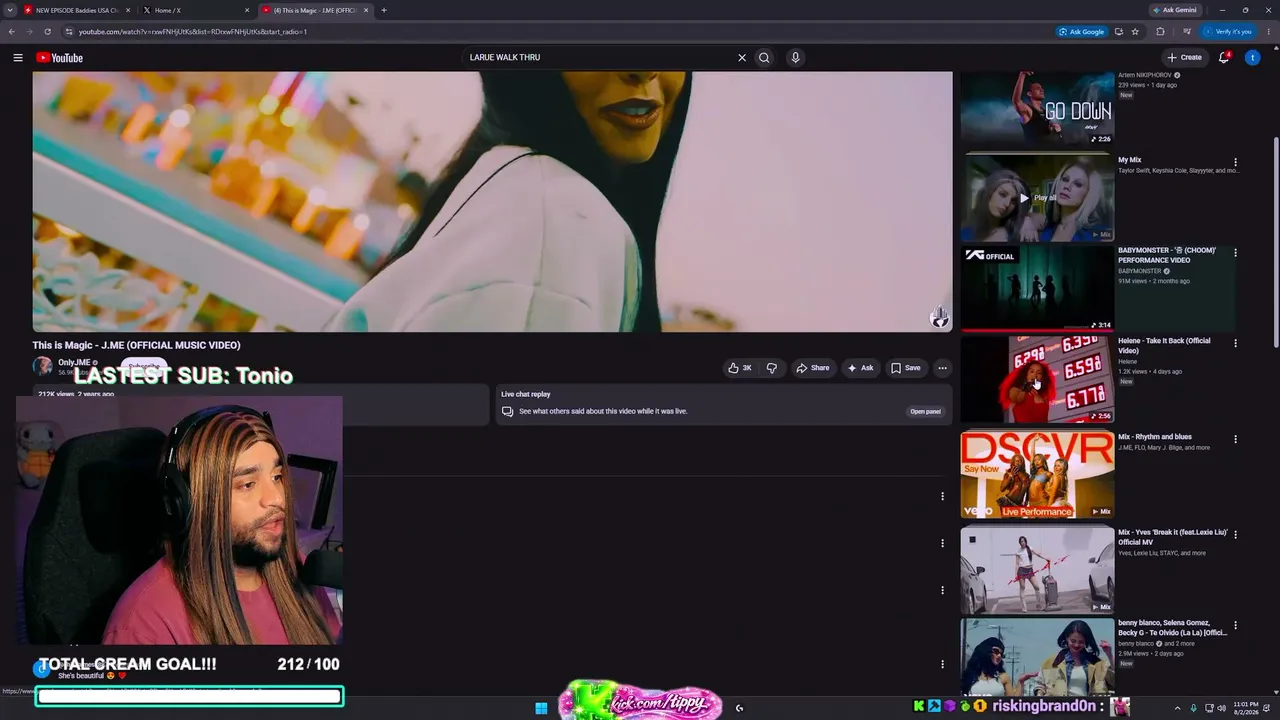Bookmark this page with the star icon

pos(1135,32)
